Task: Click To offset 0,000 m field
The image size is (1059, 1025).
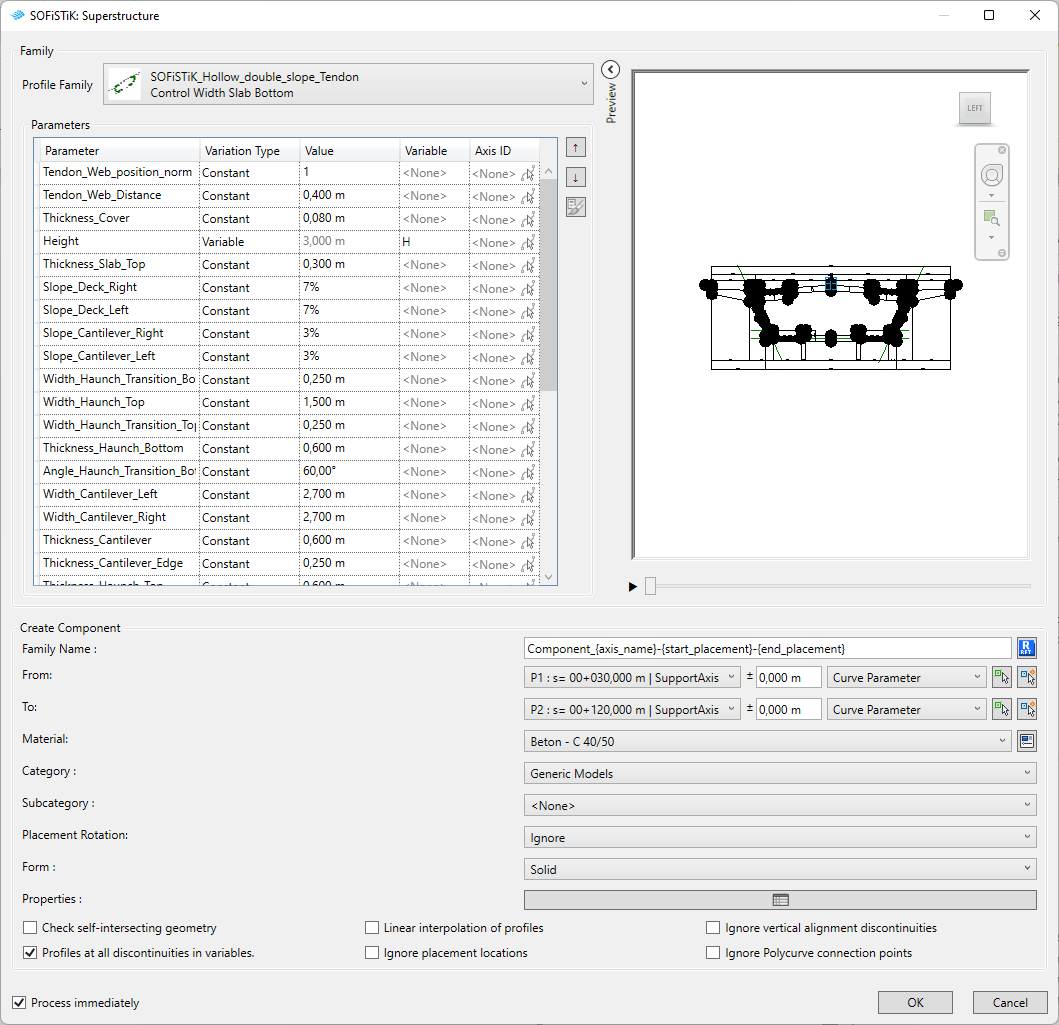Action: 788,709
